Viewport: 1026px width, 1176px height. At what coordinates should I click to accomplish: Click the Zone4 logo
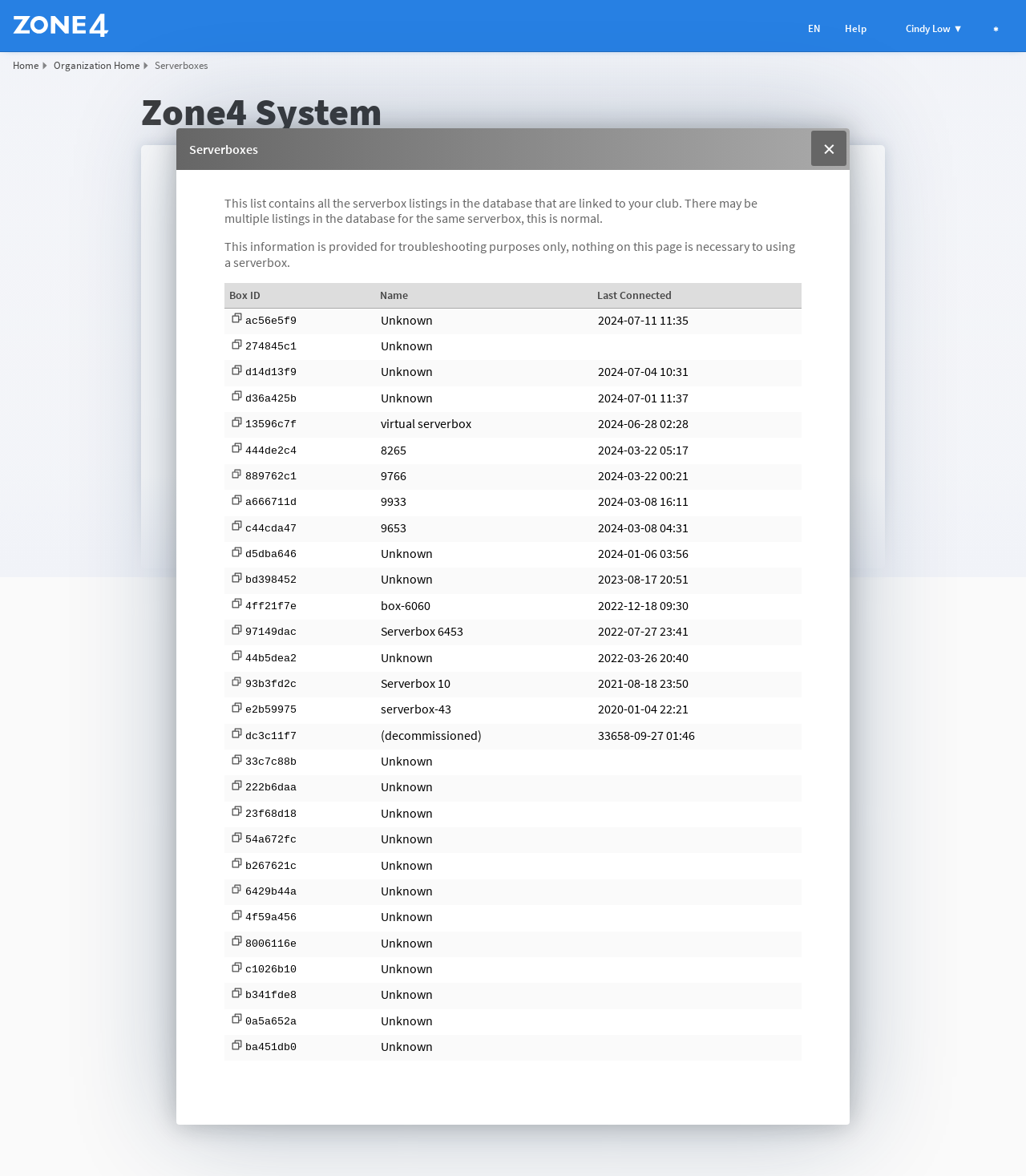pyautogui.click(x=61, y=26)
